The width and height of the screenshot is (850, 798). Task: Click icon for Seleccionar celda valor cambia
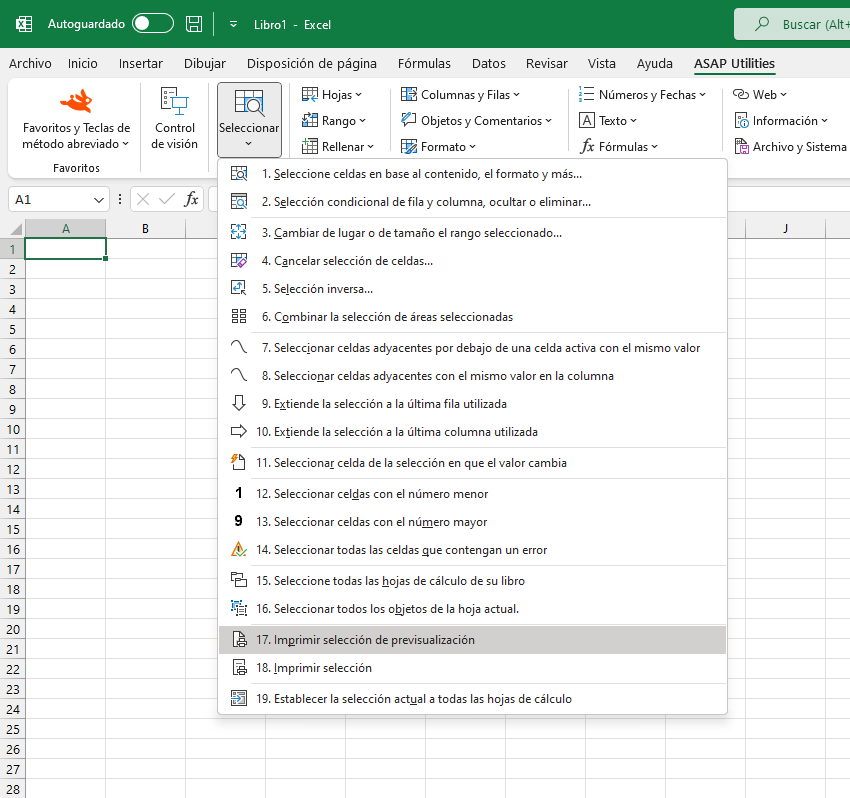tap(239, 462)
